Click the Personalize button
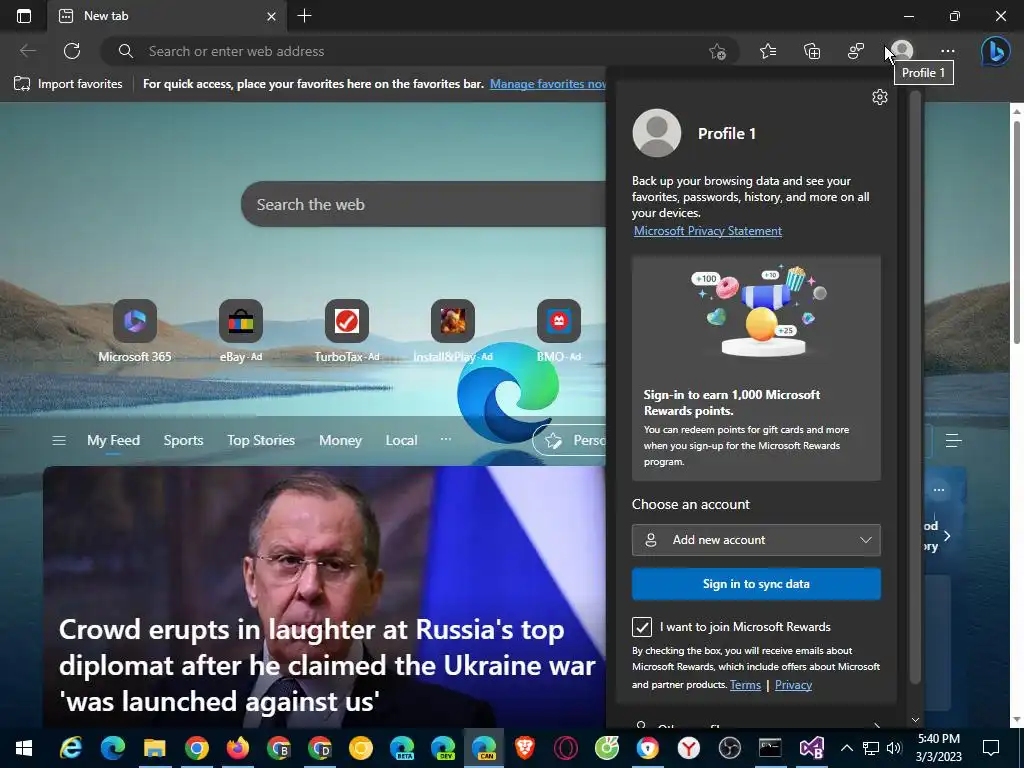Image resolution: width=1024 pixels, height=768 pixels. (569, 440)
